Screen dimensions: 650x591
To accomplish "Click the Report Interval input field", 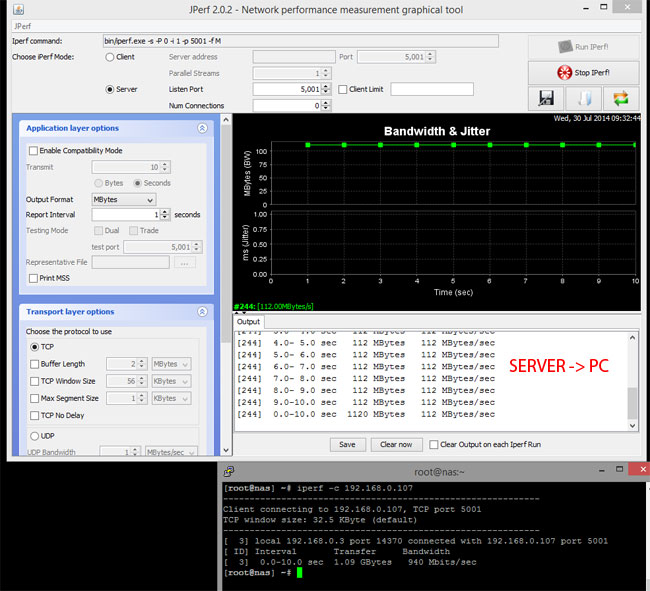I will click(126, 215).
